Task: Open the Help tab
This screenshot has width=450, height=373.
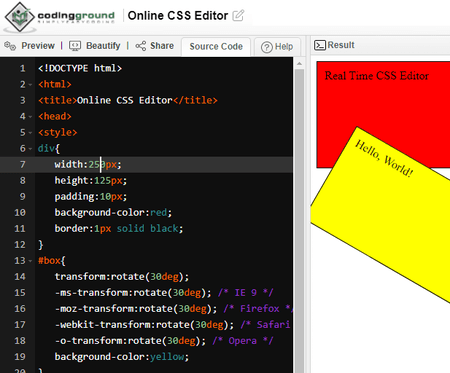Action: click(277, 47)
